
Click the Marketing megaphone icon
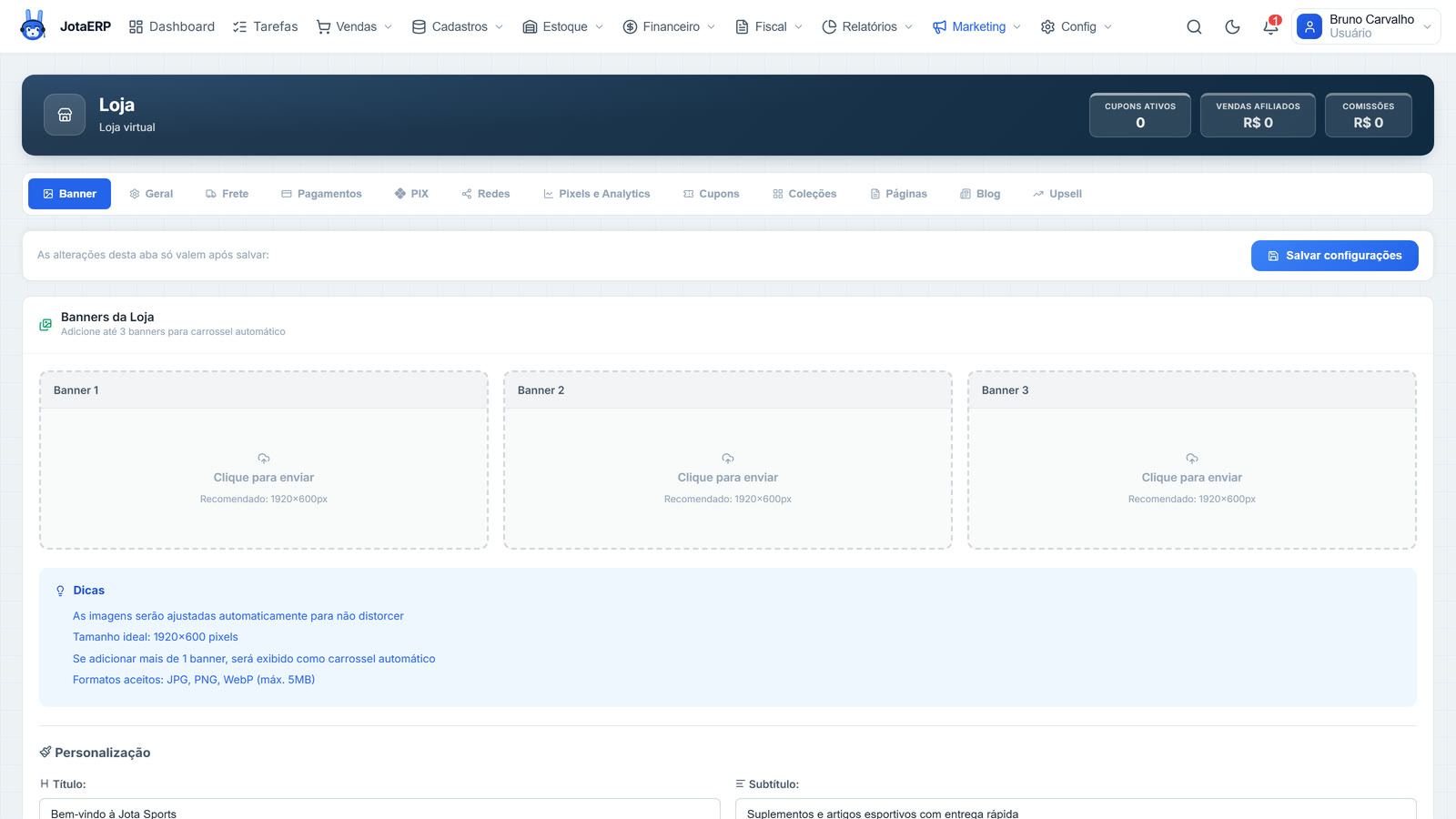pyautogui.click(x=939, y=27)
